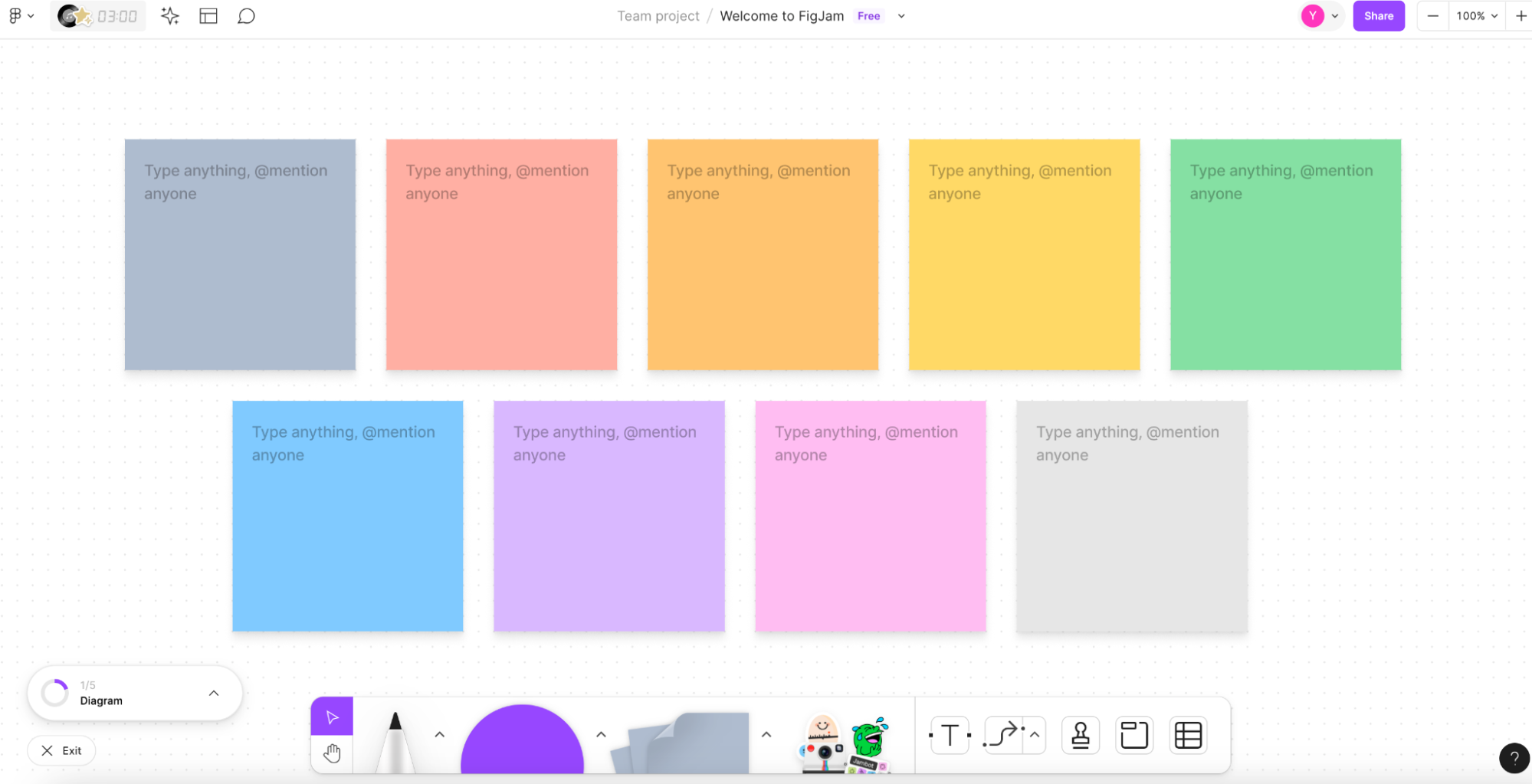Activate the comment tool

[246, 16]
